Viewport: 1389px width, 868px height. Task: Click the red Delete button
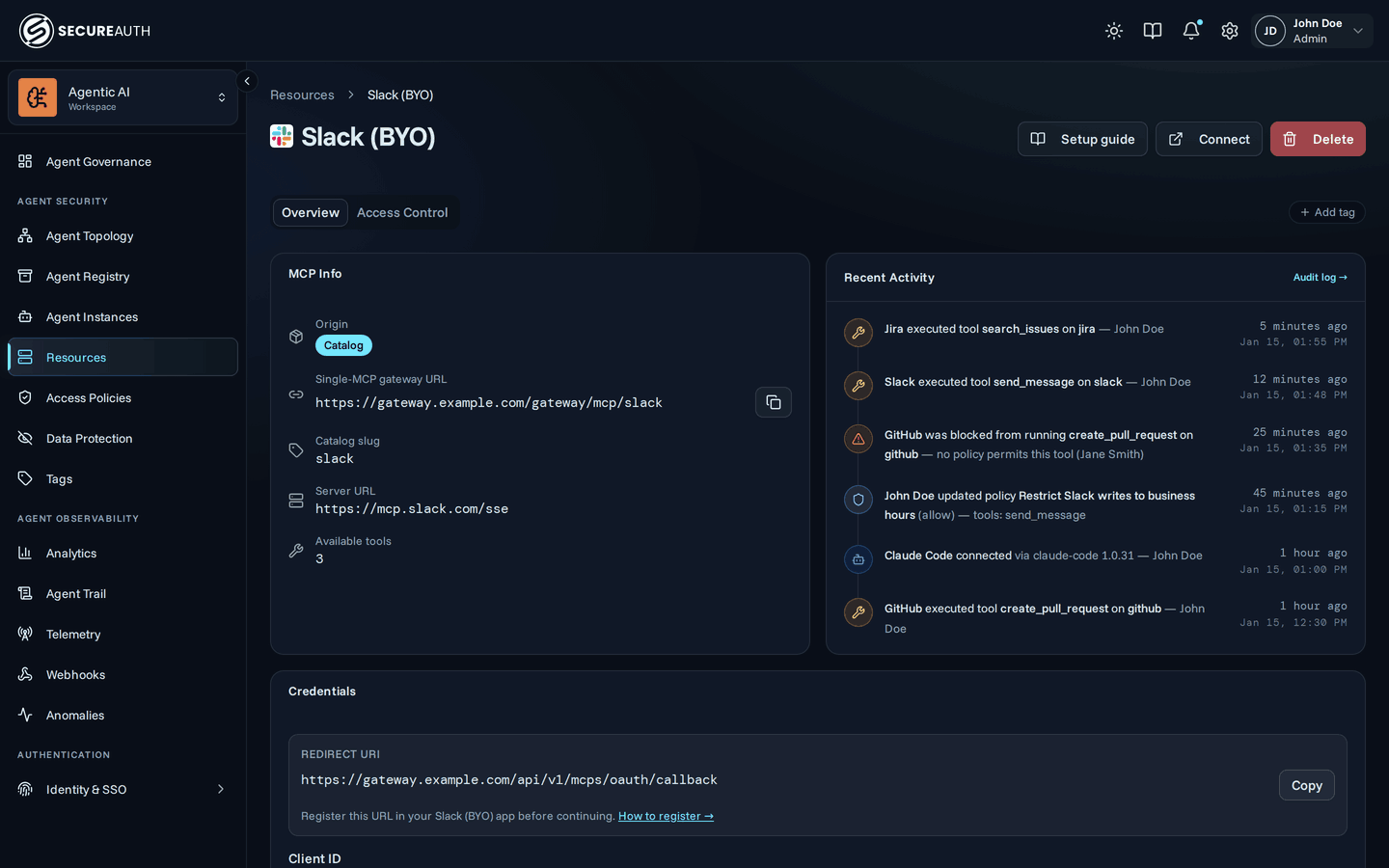tap(1318, 139)
